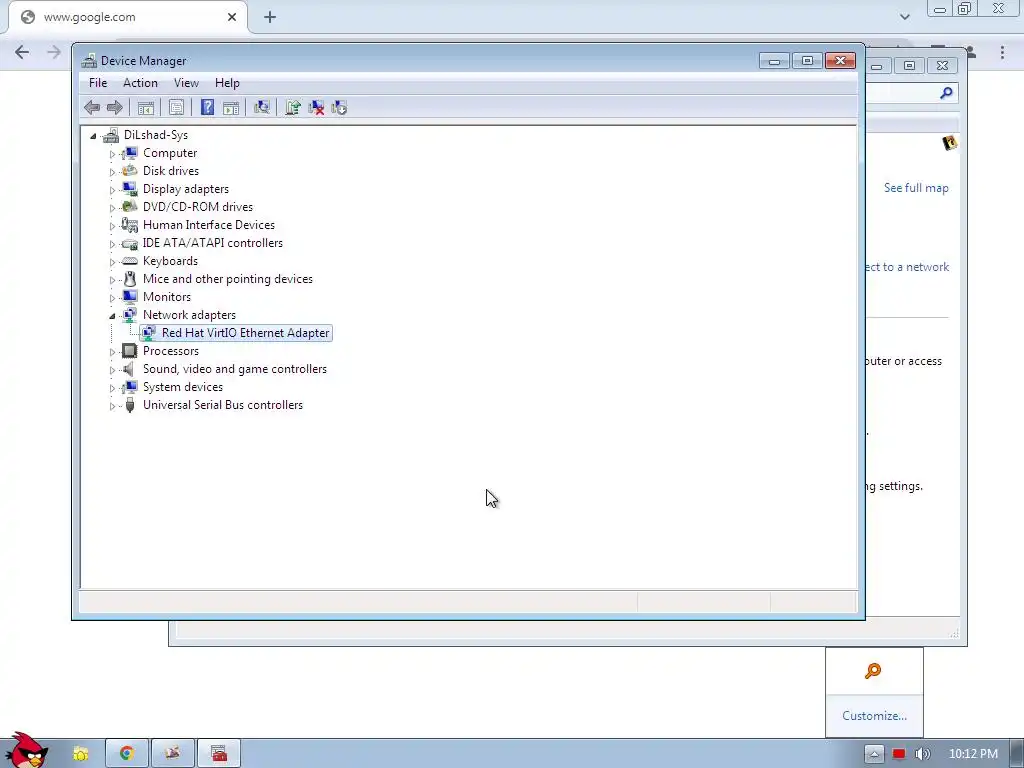This screenshot has width=1024, height=768.
Task: Click the red toolbox taskbar icon
Action: (219, 754)
